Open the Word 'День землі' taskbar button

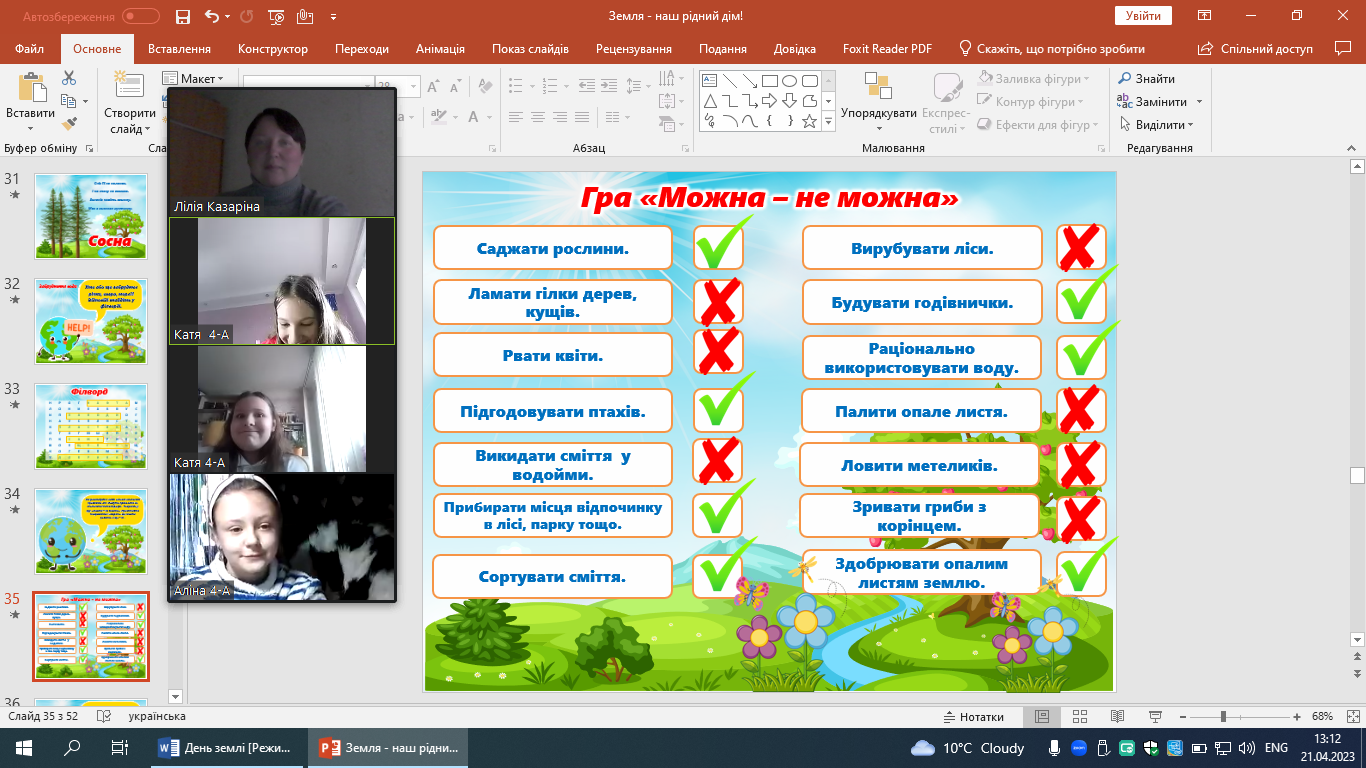228,748
